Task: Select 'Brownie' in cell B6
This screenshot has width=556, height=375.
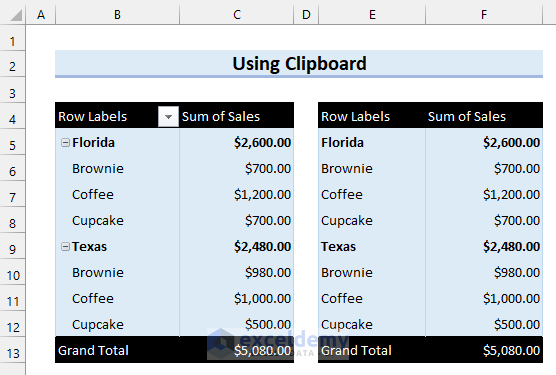Action: coord(117,168)
